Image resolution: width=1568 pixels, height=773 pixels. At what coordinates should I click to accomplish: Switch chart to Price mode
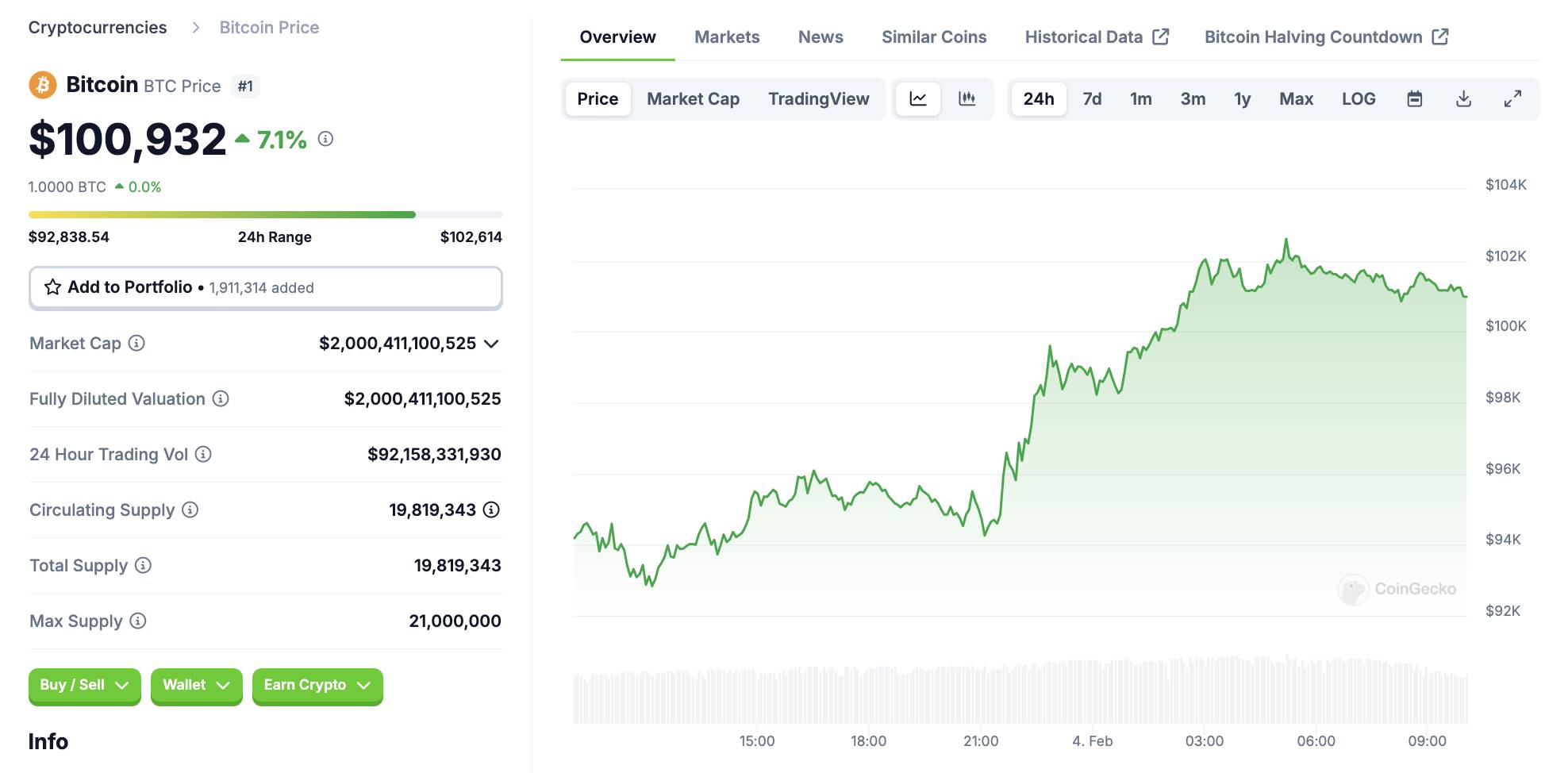598,99
